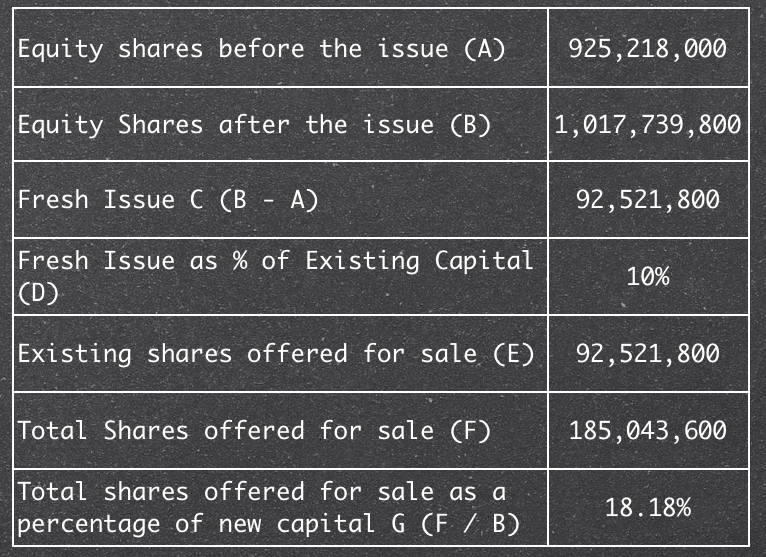766x557 pixels.
Task: Click the '(E)' marker after 'offered for sale'
Action: pyautogui.click(x=514, y=354)
